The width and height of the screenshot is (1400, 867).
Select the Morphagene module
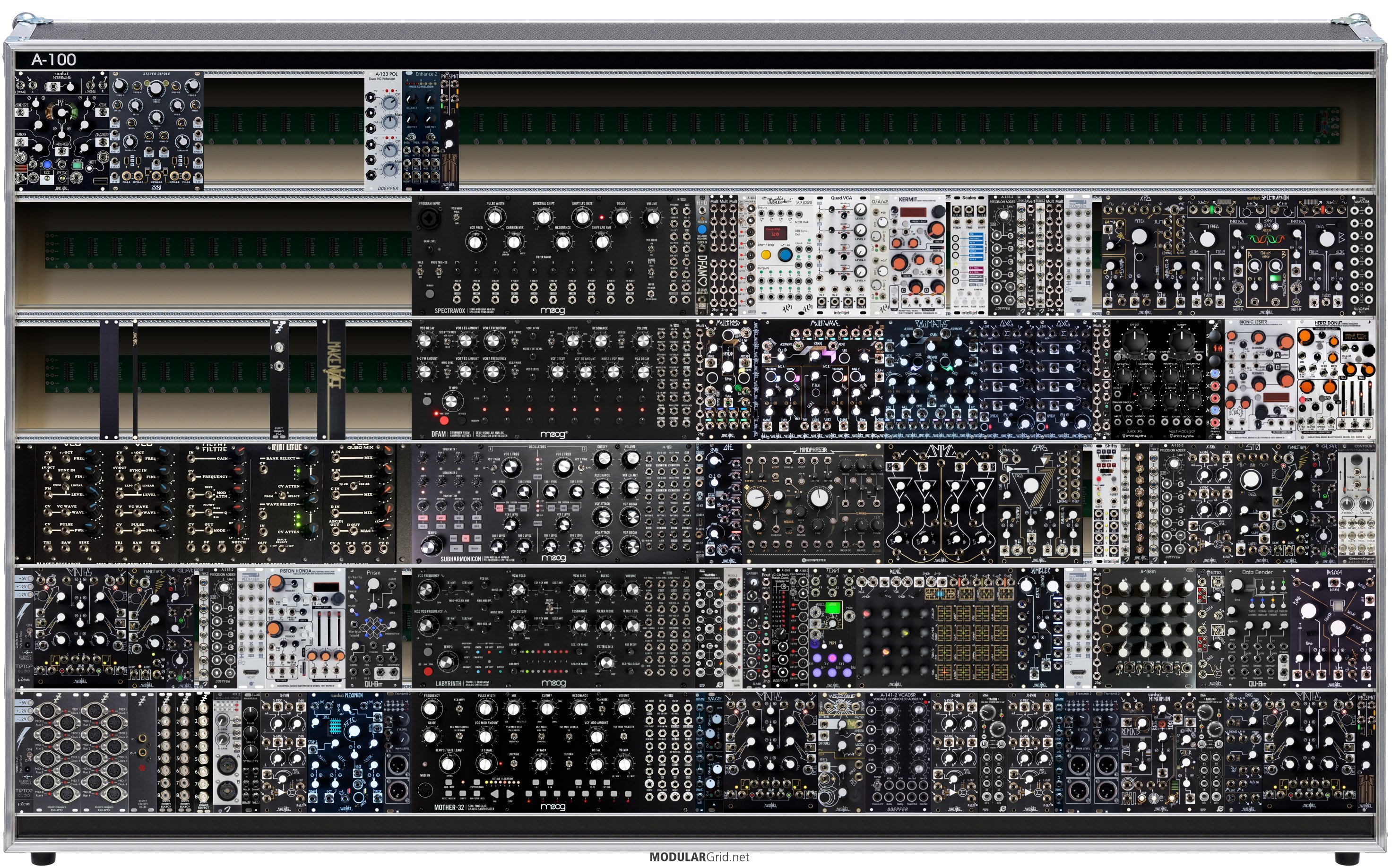pyautogui.click(x=62, y=131)
